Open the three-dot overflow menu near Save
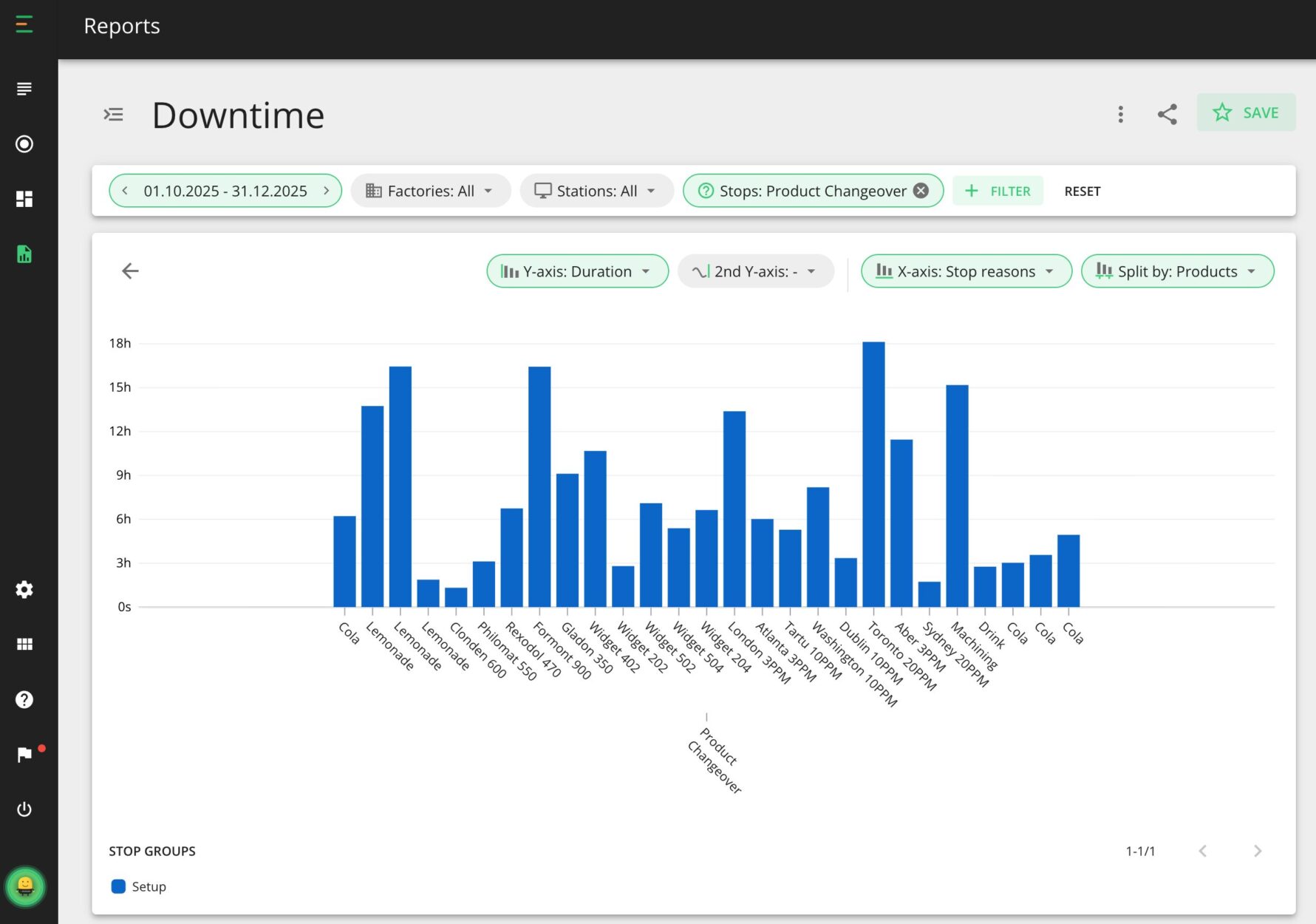This screenshot has width=1316, height=924. pos(1120,114)
